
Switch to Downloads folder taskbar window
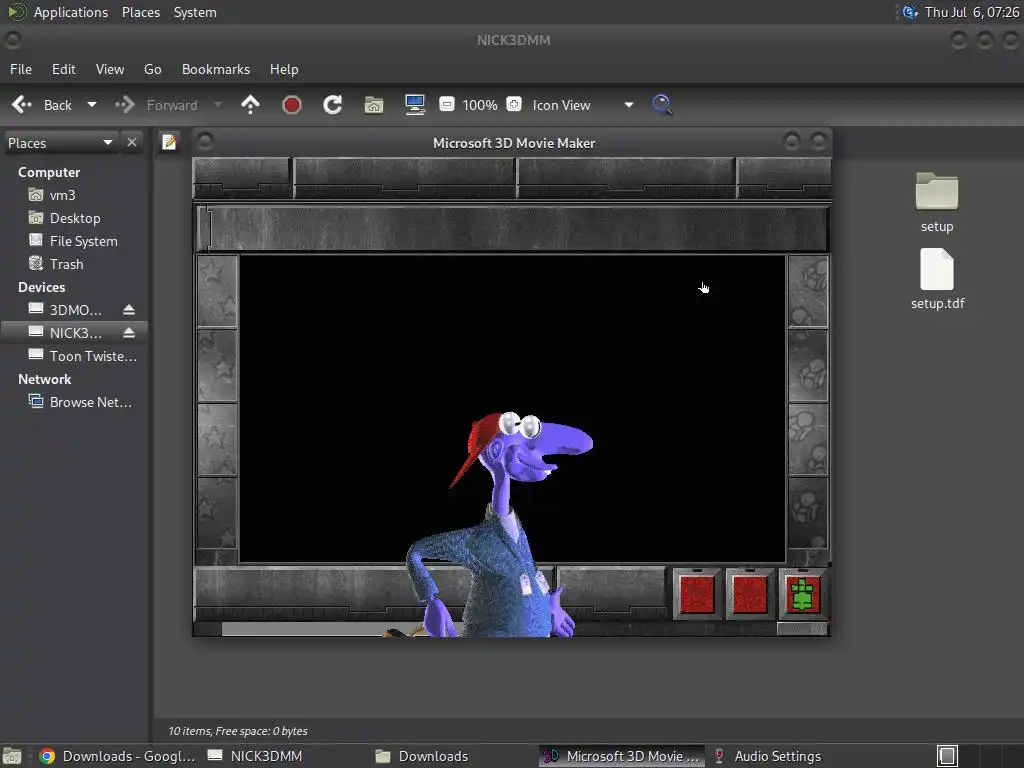pos(421,756)
